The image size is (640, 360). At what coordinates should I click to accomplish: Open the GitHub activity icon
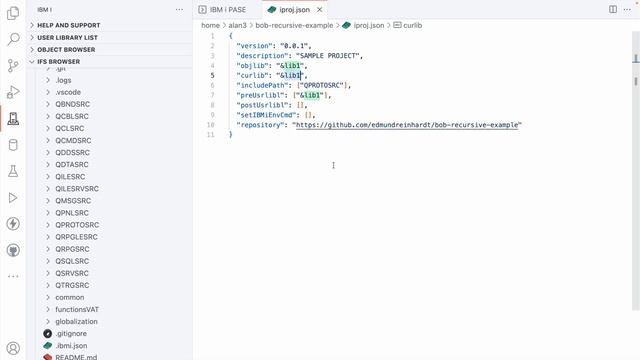[x=13, y=250]
